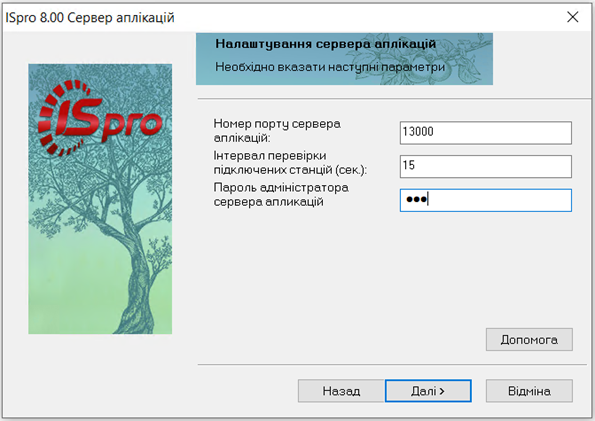Focus the station check interval field
Screen dimensions: 595x421
(485, 166)
